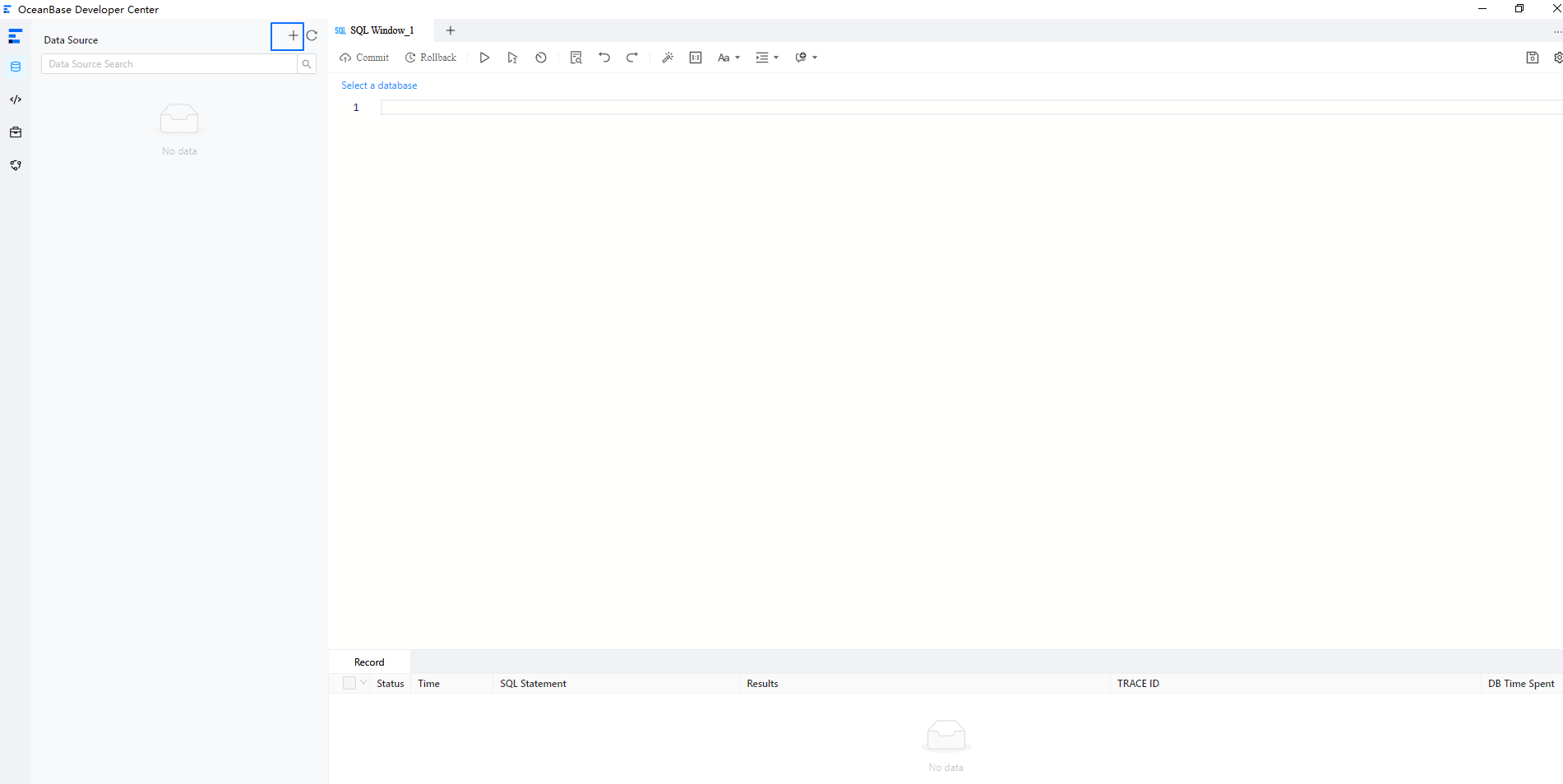Click the execution plan document-search icon
1563x784 pixels.
[576, 58]
